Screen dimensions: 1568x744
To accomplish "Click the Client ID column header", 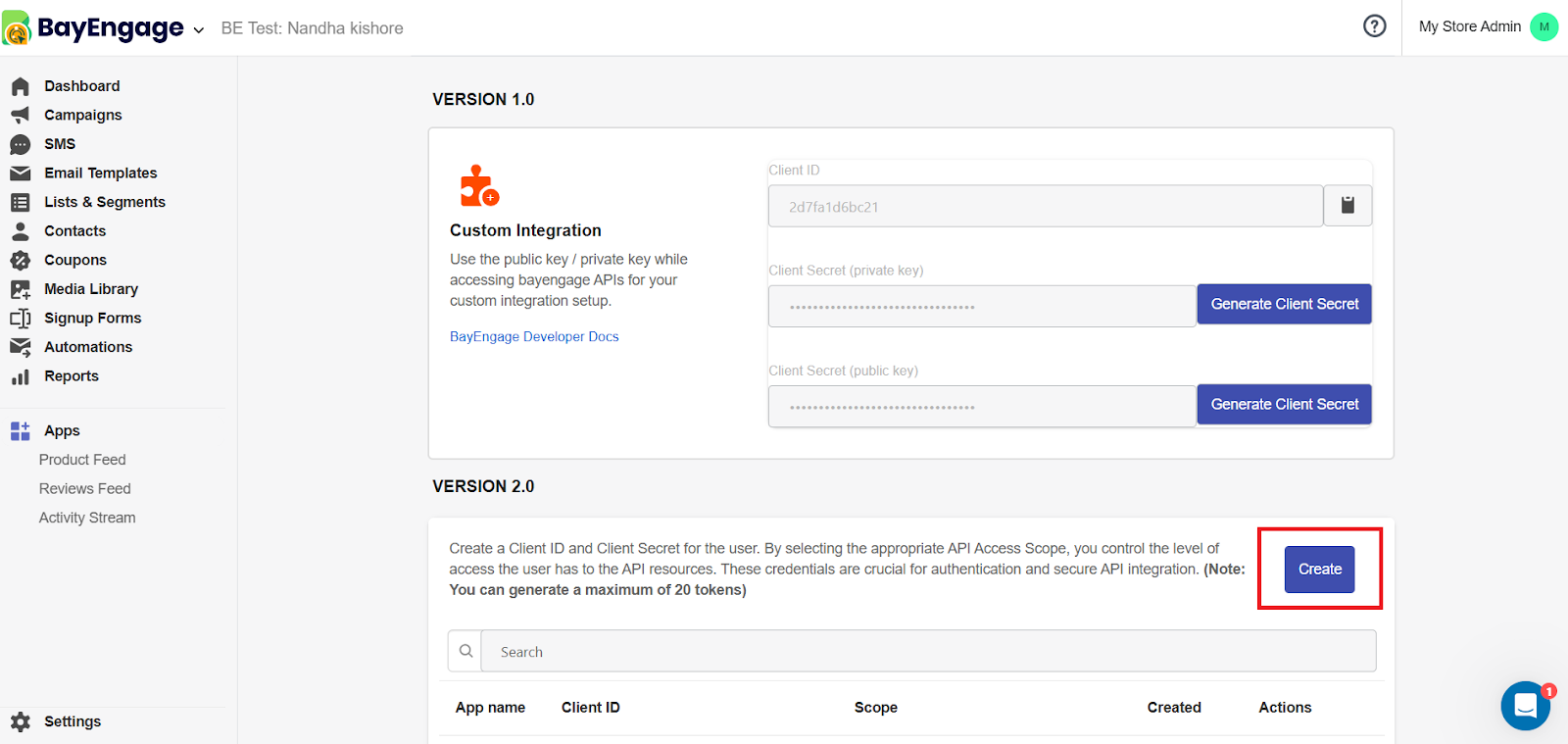I will [x=591, y=708].
